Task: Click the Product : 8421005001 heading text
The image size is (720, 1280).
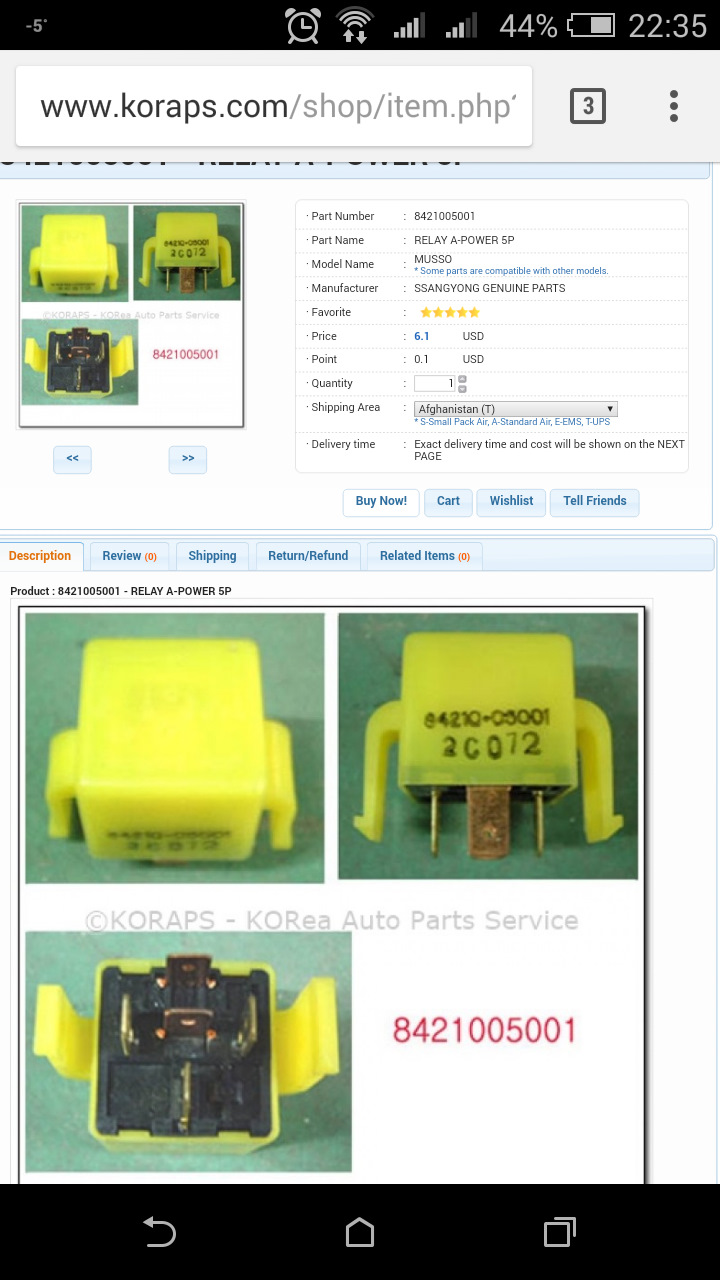Action: pos(121,591)
